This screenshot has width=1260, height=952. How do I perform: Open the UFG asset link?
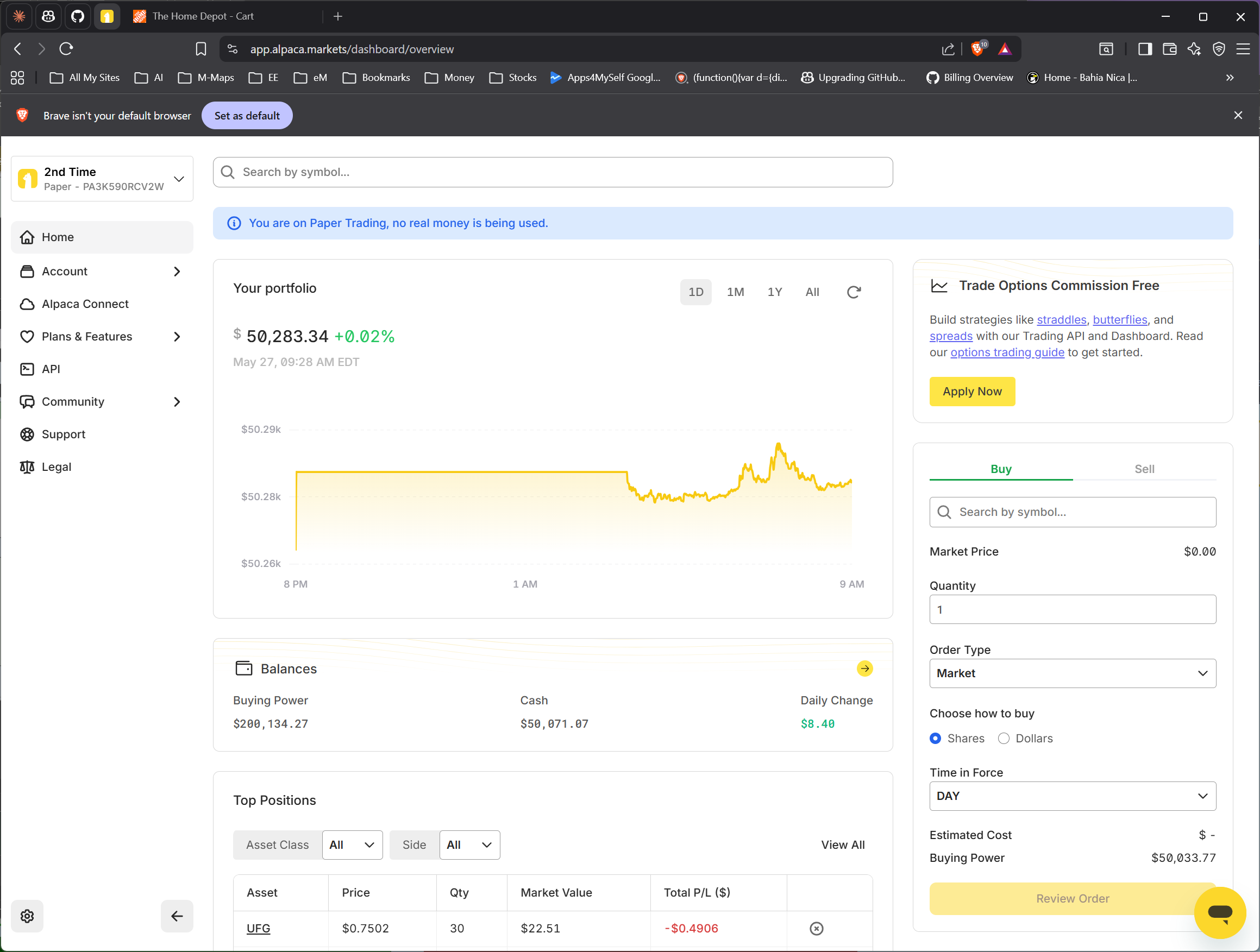[x=258, y=929]
